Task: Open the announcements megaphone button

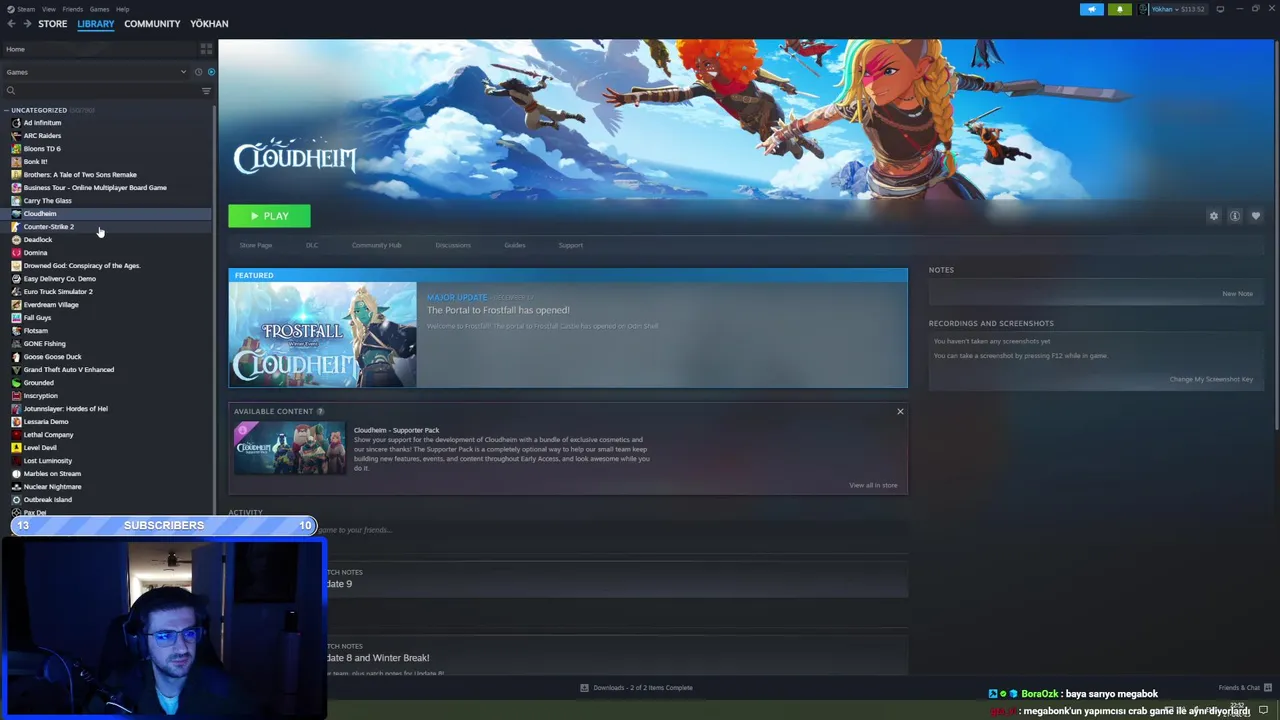Action: (1092, 9)
